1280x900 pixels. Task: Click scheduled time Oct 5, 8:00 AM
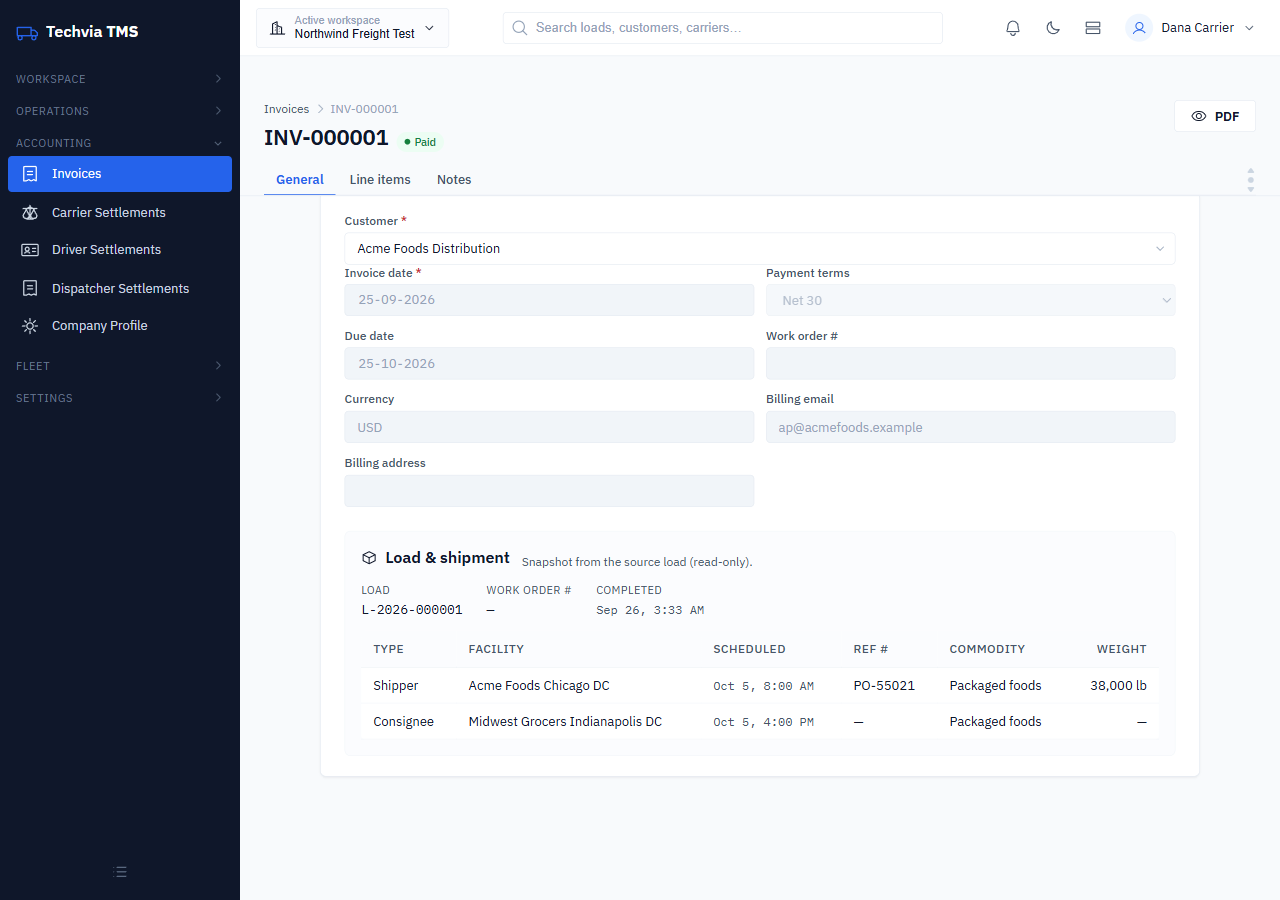pos(763,686)
